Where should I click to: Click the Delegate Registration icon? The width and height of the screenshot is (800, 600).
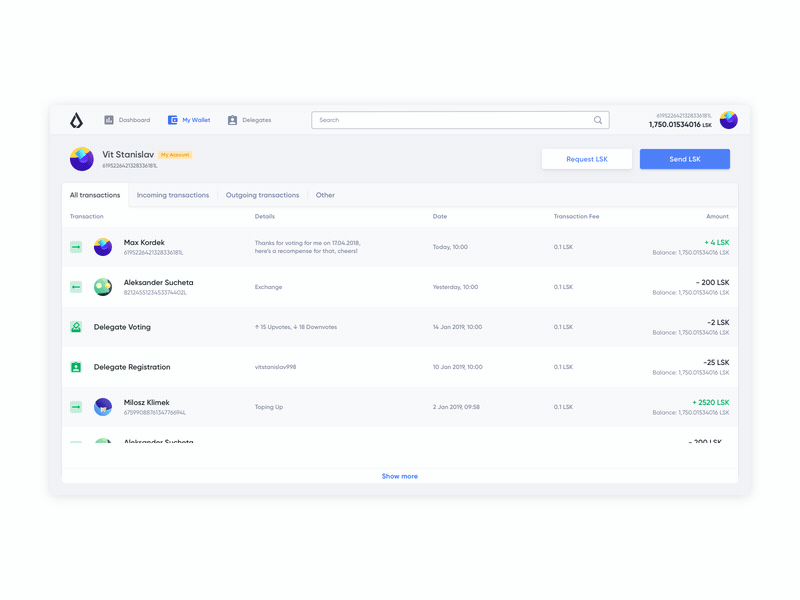tap(76, 367)
